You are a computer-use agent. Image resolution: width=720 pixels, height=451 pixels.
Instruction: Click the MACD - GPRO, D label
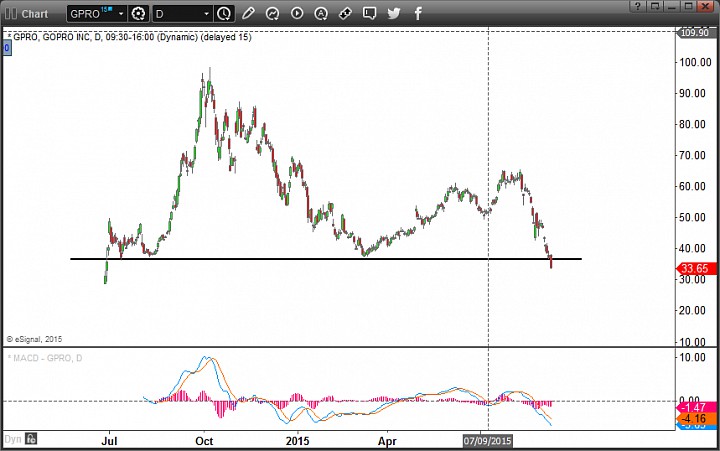(45, 358)
